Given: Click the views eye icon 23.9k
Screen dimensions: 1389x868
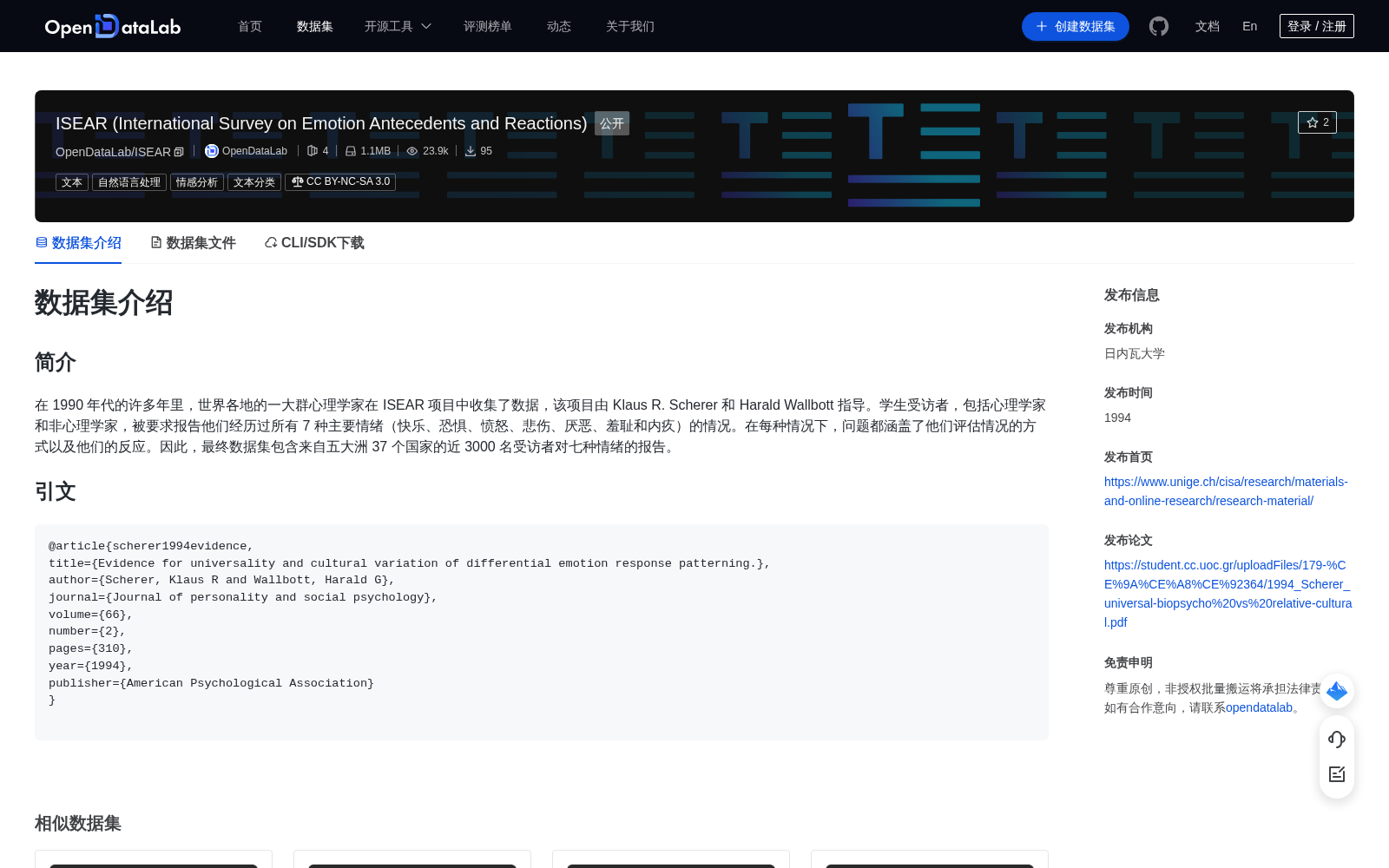Looking at the screenshot, I should (412, 151).
